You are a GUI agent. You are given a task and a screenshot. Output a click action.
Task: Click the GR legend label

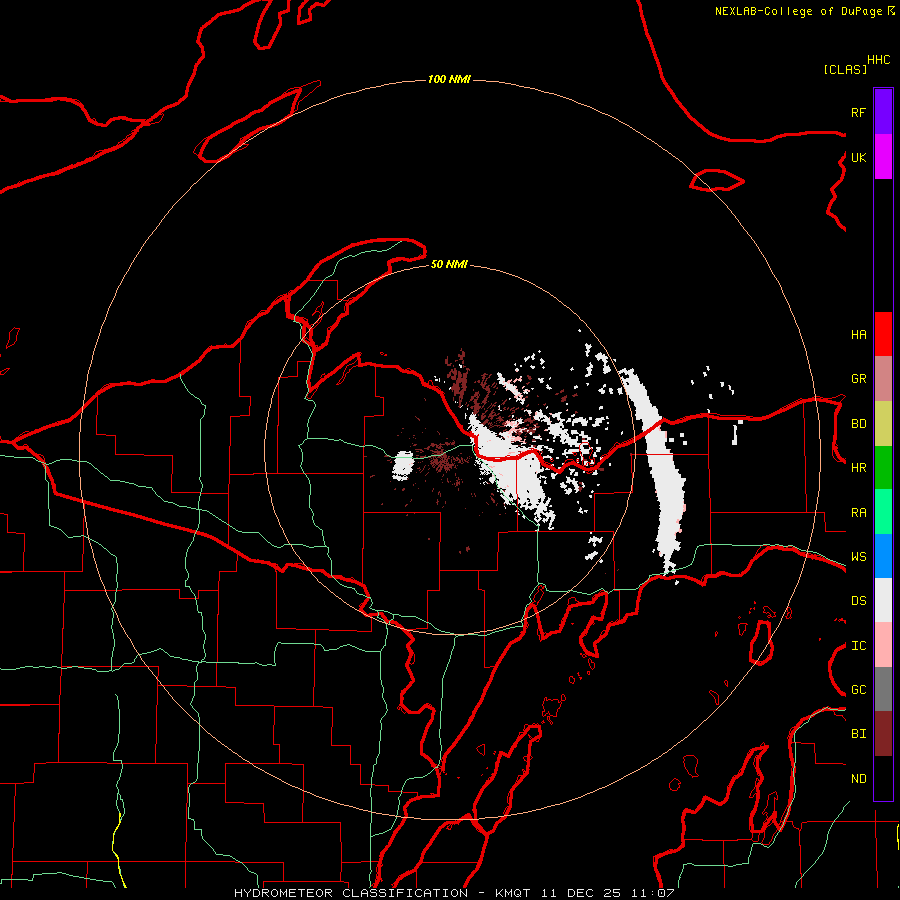tap(858, 379)
